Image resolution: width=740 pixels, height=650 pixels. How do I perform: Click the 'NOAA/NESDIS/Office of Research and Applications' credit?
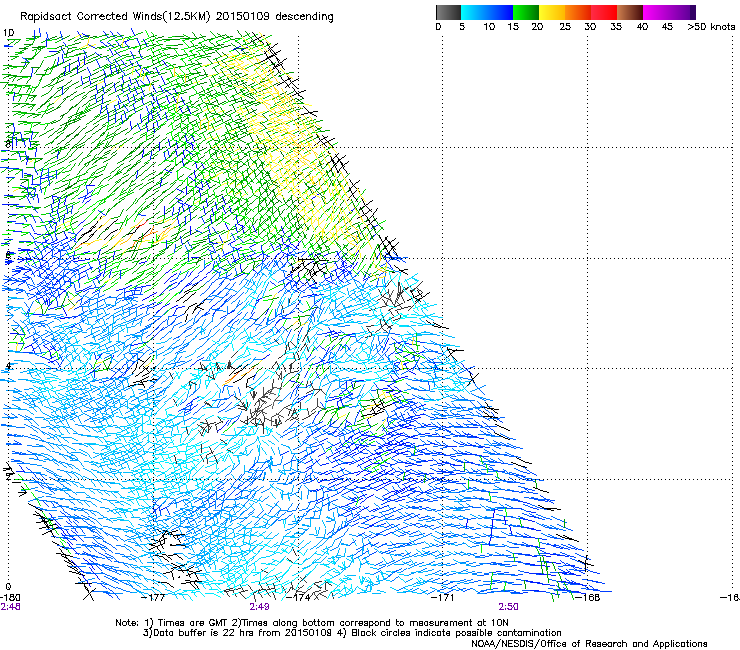[x=589, y=644]
